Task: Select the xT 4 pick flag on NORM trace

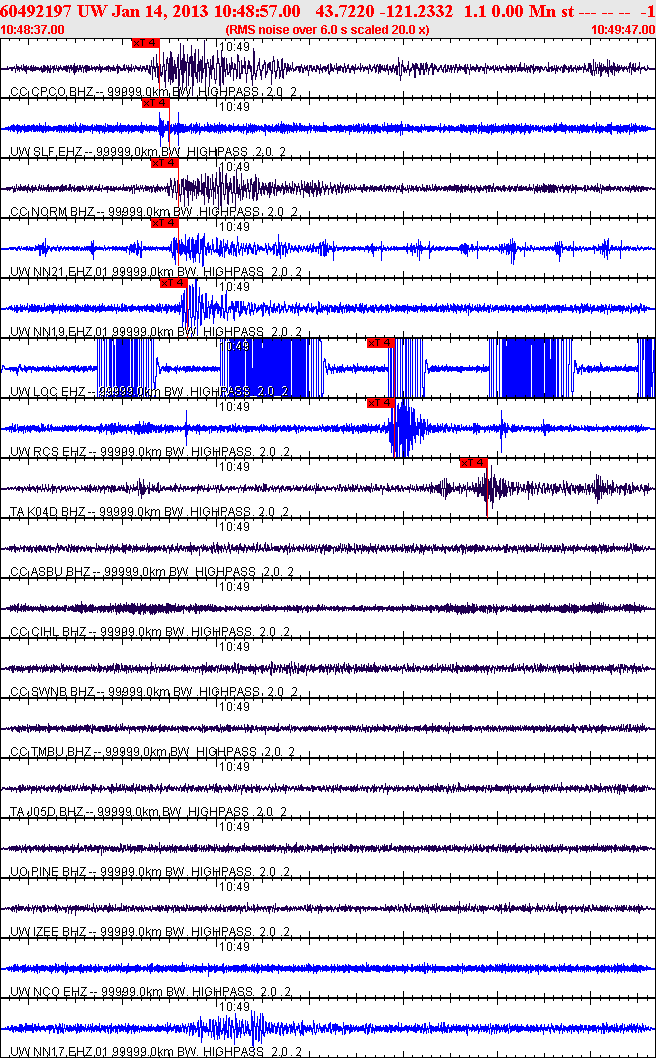Action: click(x=164, y=163)
